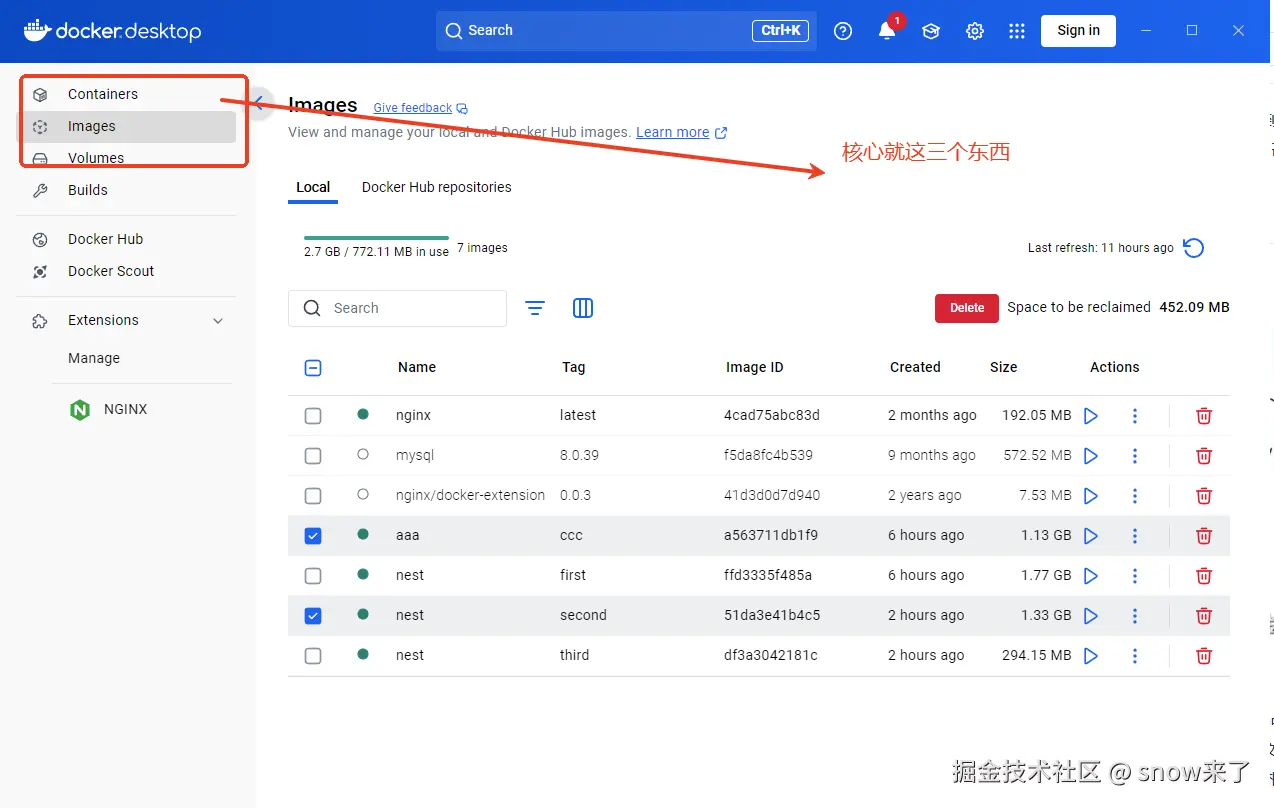Delete the nginx latest image via trash
The width and height of the screenshot is (1274, 808).
(x=1204, y=415)
